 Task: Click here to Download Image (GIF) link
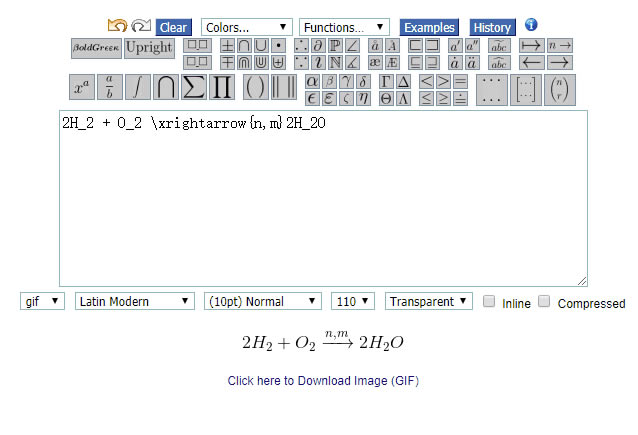point(323,380)
